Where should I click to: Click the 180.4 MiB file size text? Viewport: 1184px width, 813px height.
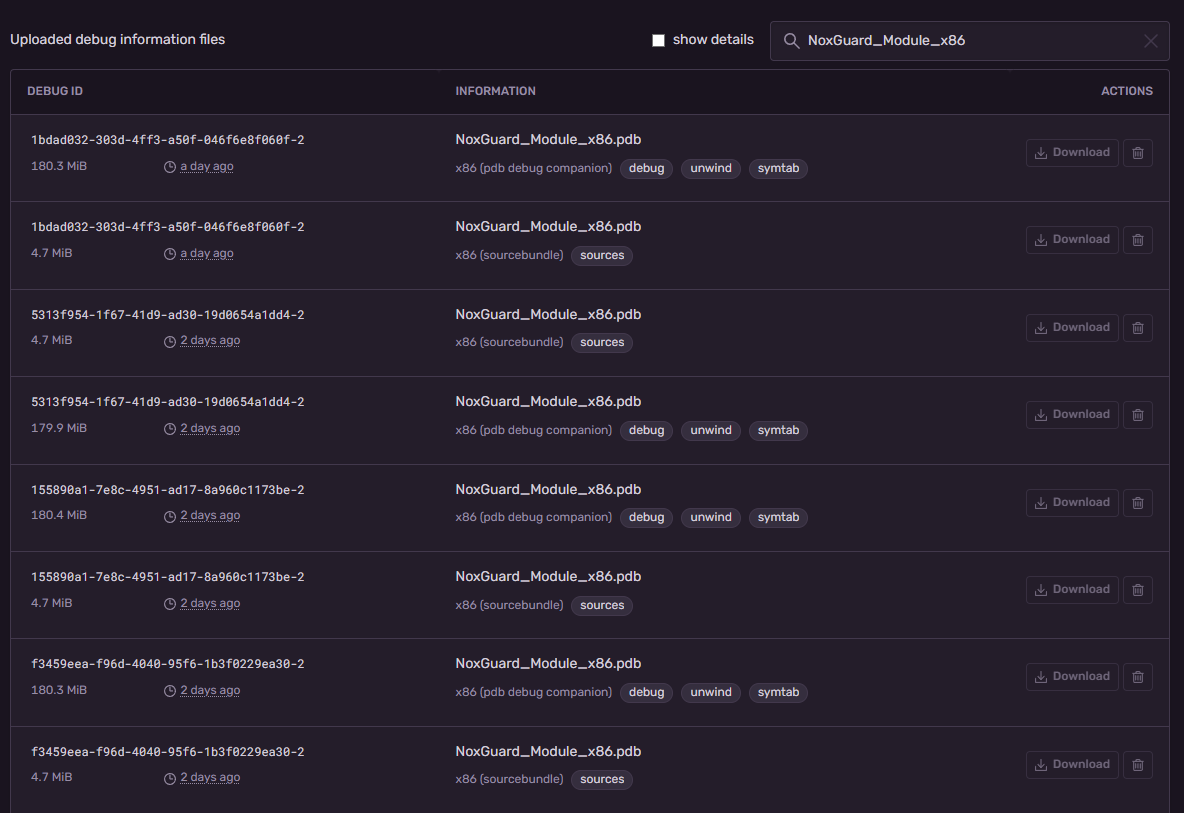(59, 516)
